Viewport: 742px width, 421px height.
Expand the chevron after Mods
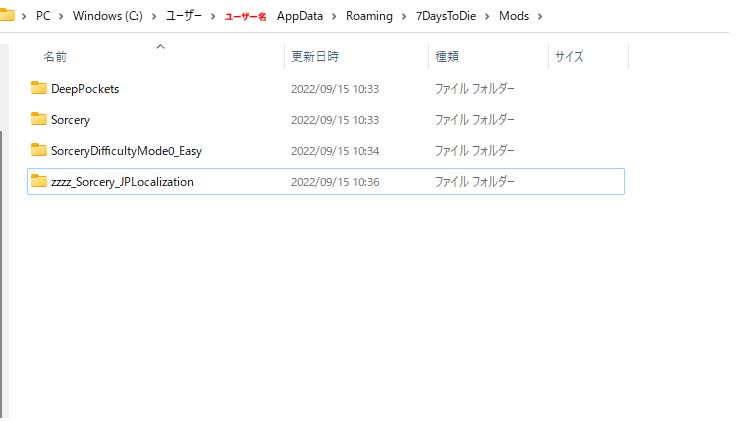point(540,17)
